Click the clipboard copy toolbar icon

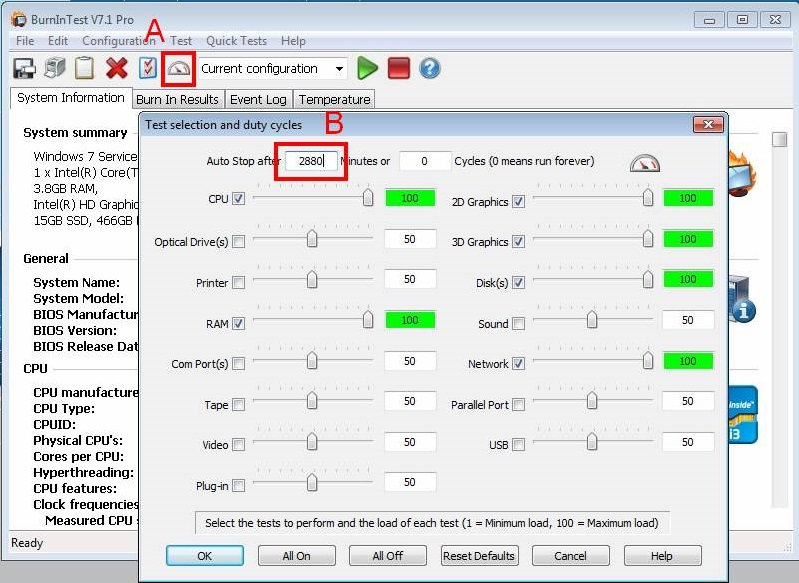tap(85, 68)
